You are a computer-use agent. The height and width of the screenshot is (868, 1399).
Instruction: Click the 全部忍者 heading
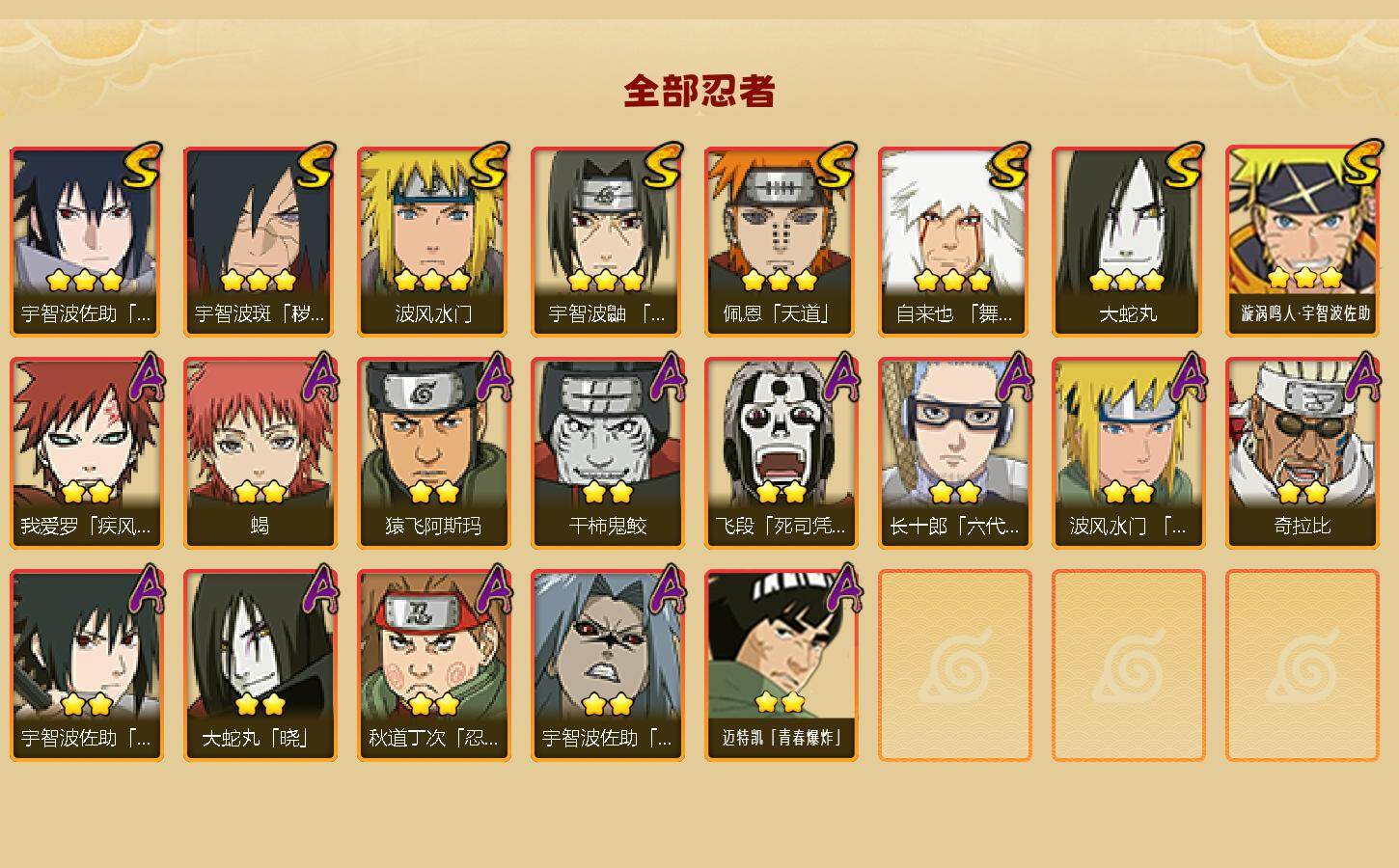699,91
